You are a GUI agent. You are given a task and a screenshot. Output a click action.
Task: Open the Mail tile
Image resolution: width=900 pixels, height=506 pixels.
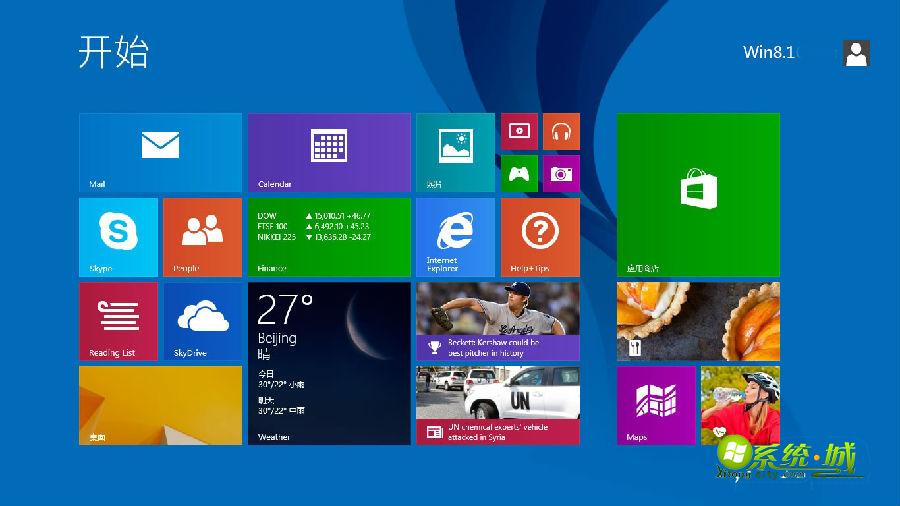[160, 153]
